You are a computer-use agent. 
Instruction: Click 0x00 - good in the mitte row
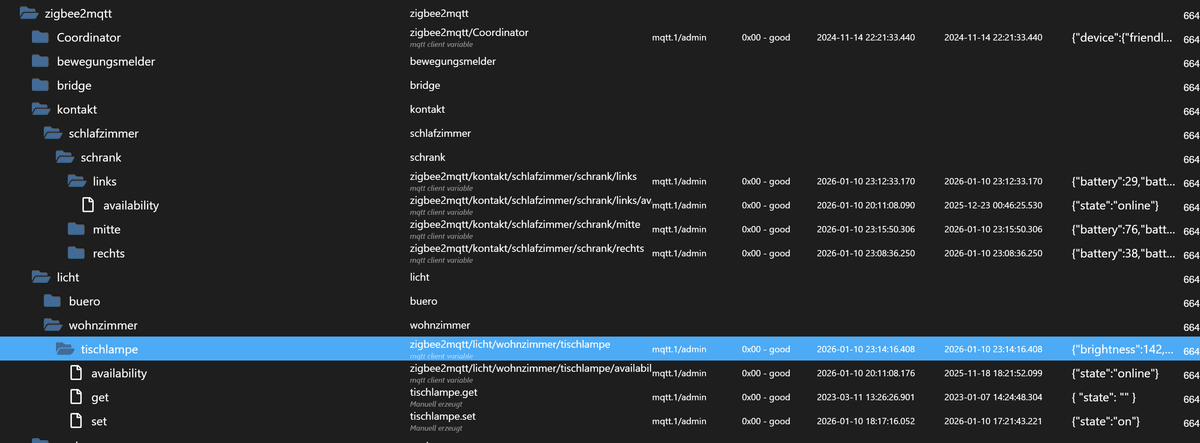coord(766,229)
